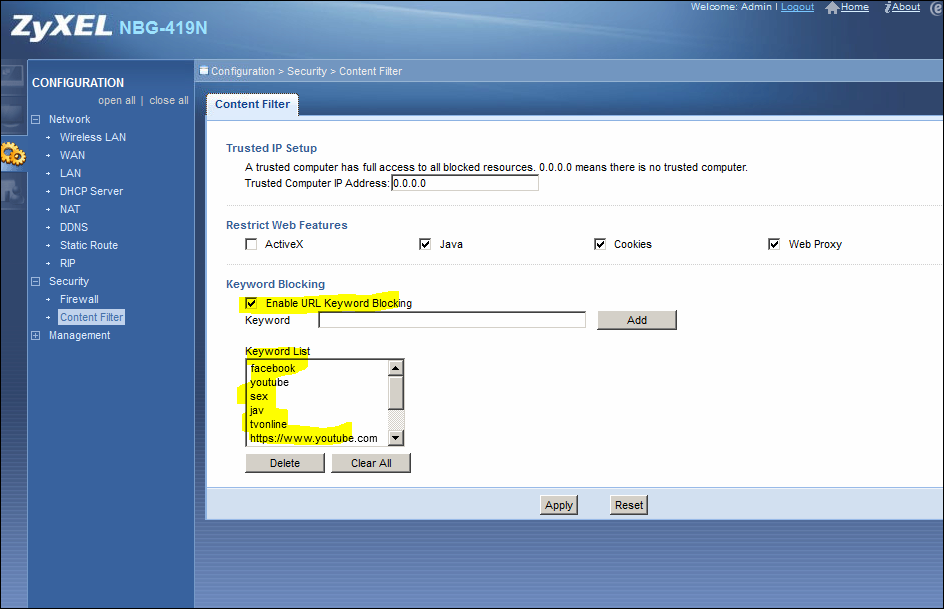The width and height of the screenshot is (944, 609).
Task: Click the Logout link
Action: coord(797,7)
